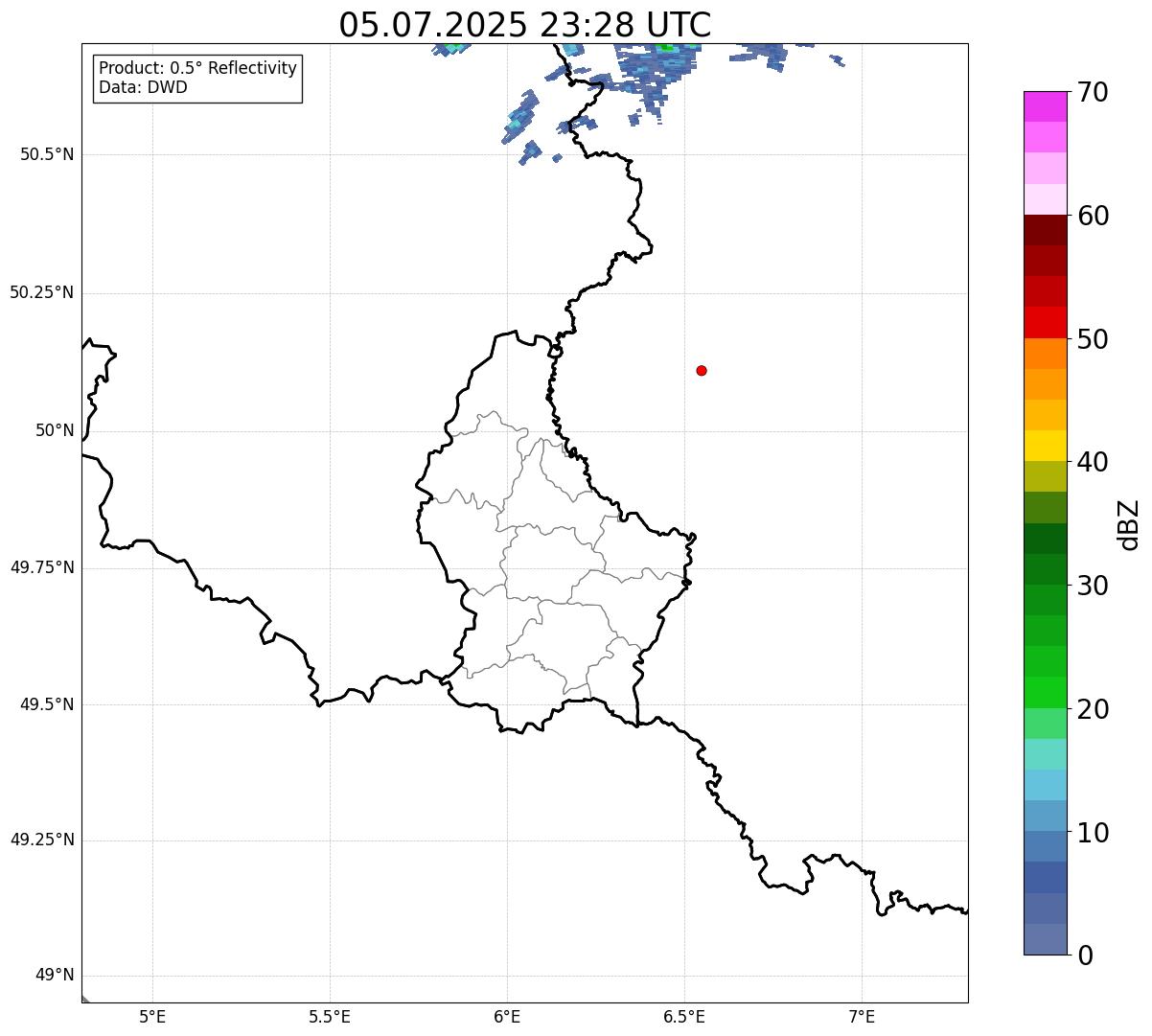The image size is (1152, 1036).
Task: Click the colorbar tick label 20
Action: click(1093, 709)
